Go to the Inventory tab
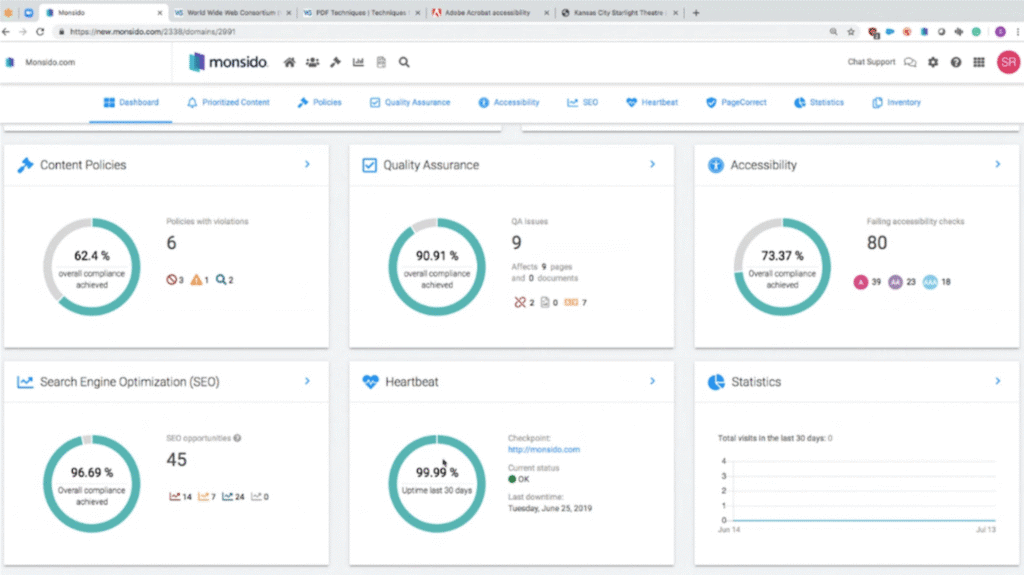Screen dimensions: 1024x575 (896, 102)
